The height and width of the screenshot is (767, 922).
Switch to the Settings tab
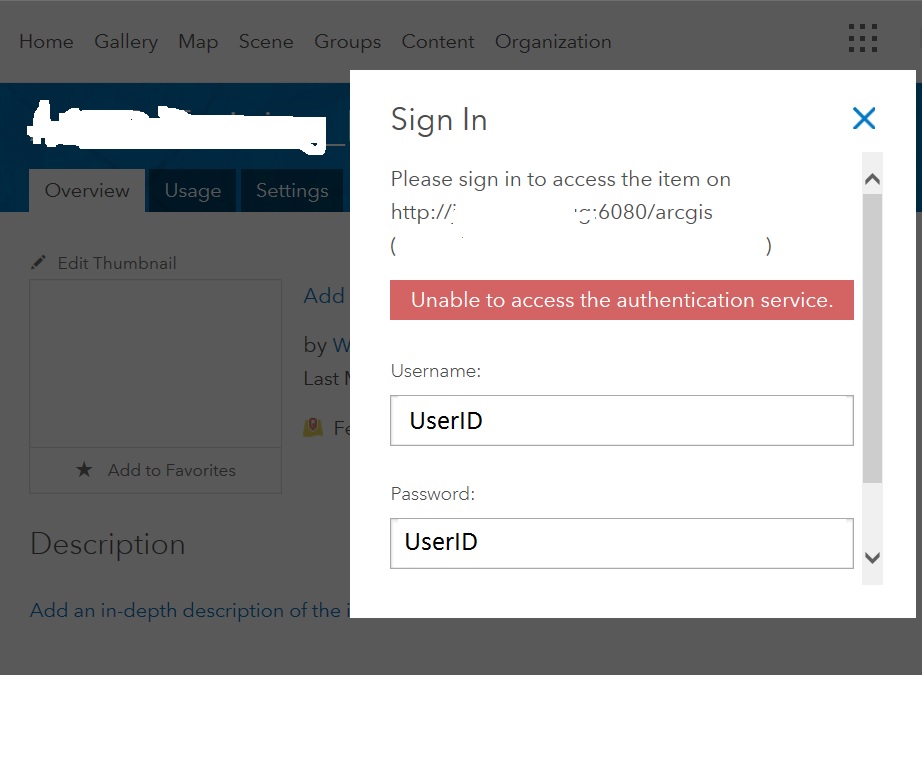292,191
